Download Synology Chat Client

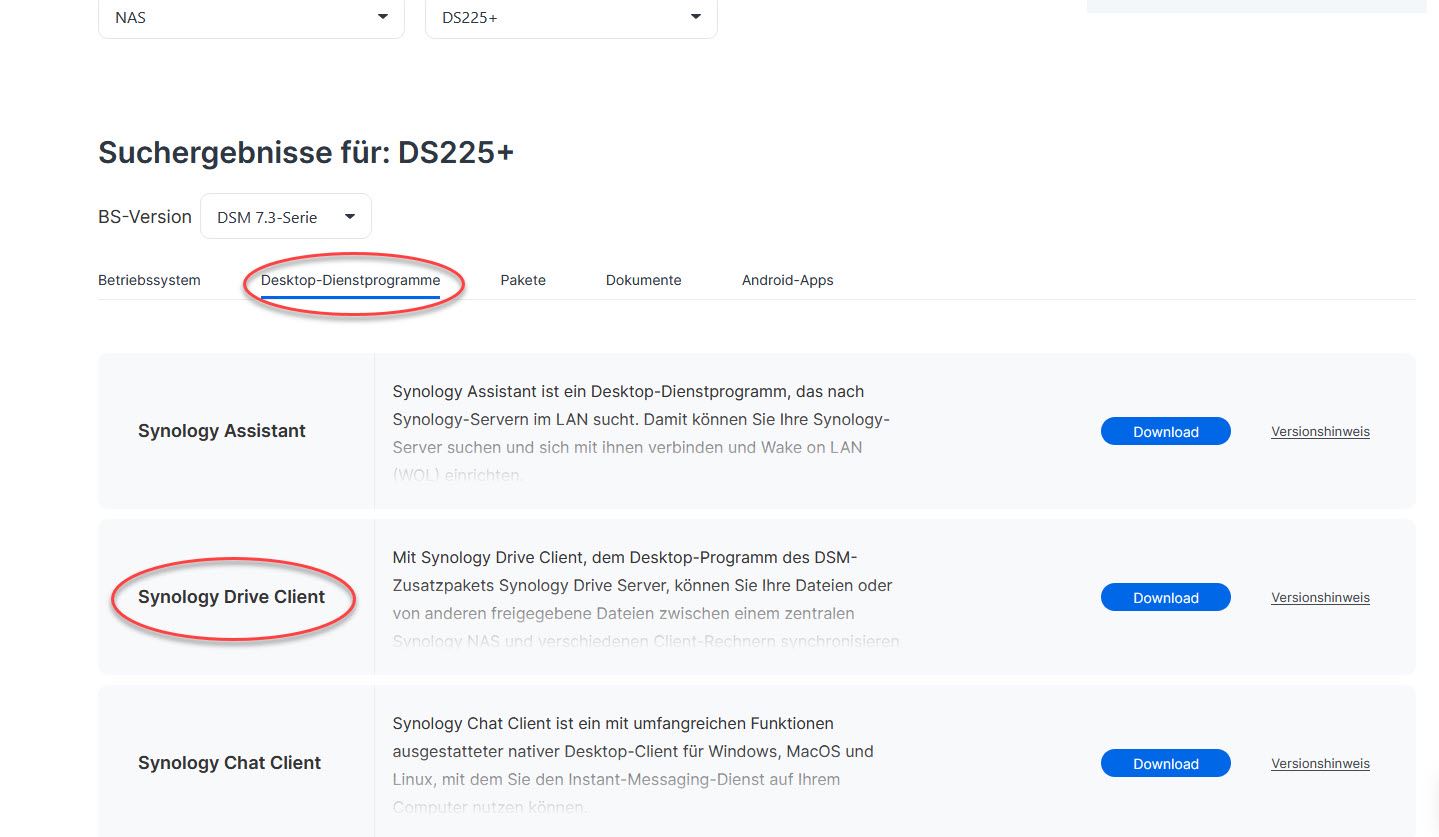[1165, 764]
